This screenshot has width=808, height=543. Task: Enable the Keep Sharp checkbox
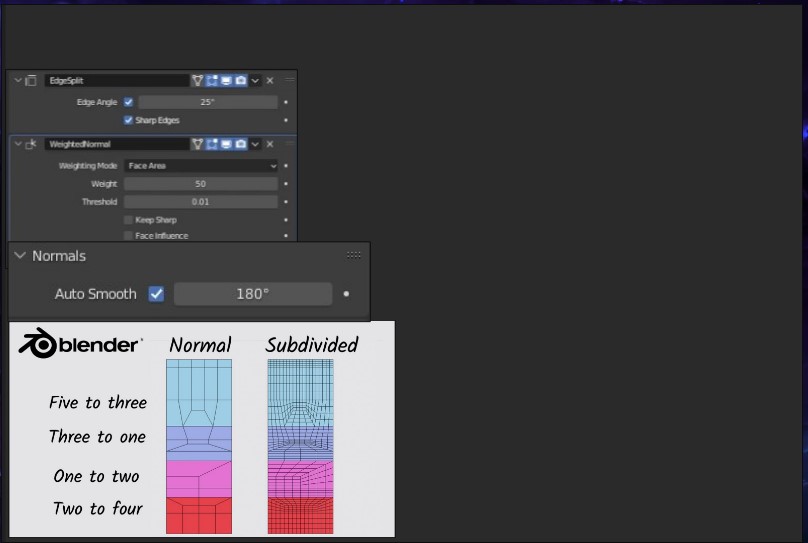click(128, 220)
